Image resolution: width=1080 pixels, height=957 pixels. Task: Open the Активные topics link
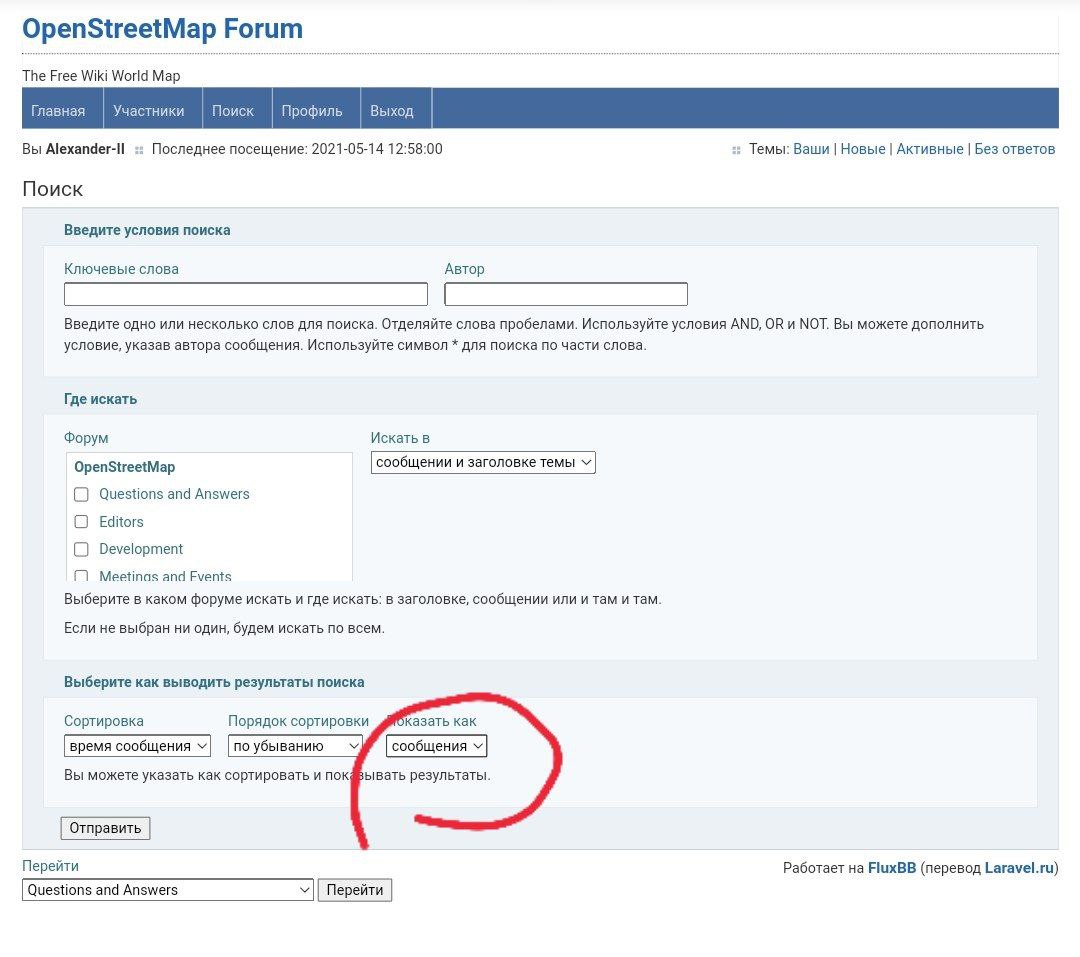coord(930,149)
